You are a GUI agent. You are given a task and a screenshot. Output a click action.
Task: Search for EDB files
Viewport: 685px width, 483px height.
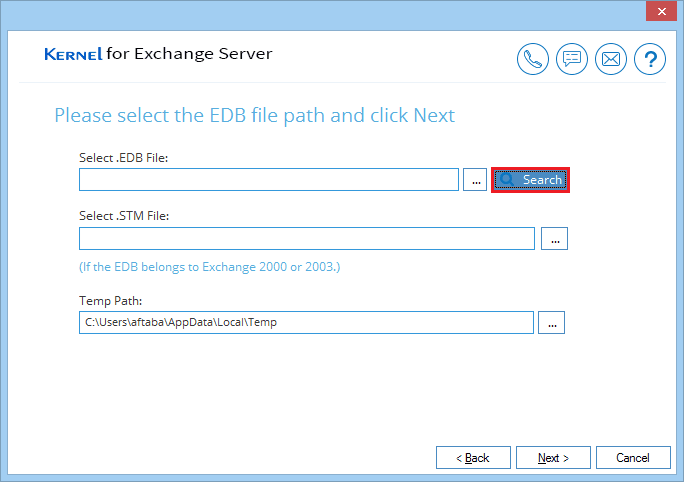pyautogui.click(x=530, y=180)
